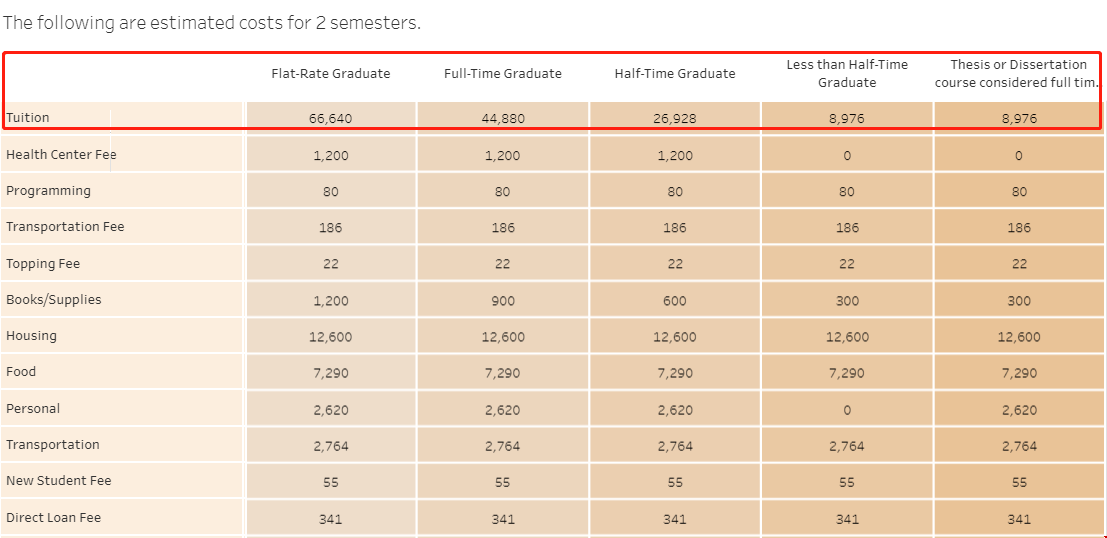
Task: Click the Food row label
Action: 21,372
